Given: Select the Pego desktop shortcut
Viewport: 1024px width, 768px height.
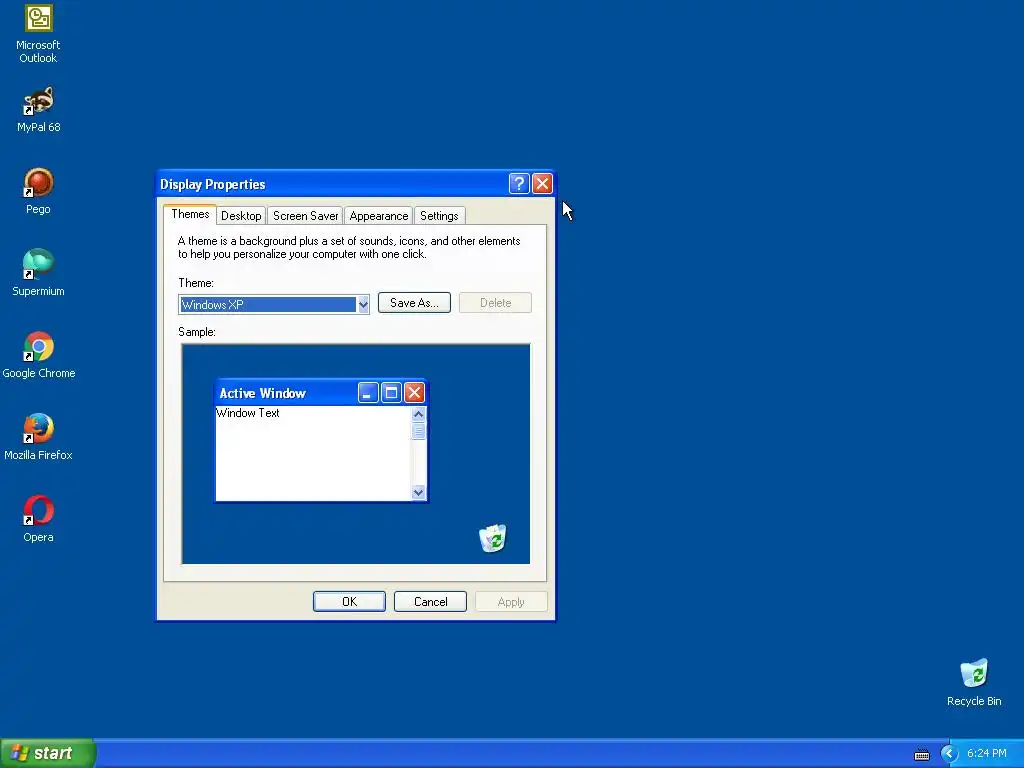Looking at the screenshot, I should coord(38,191).
